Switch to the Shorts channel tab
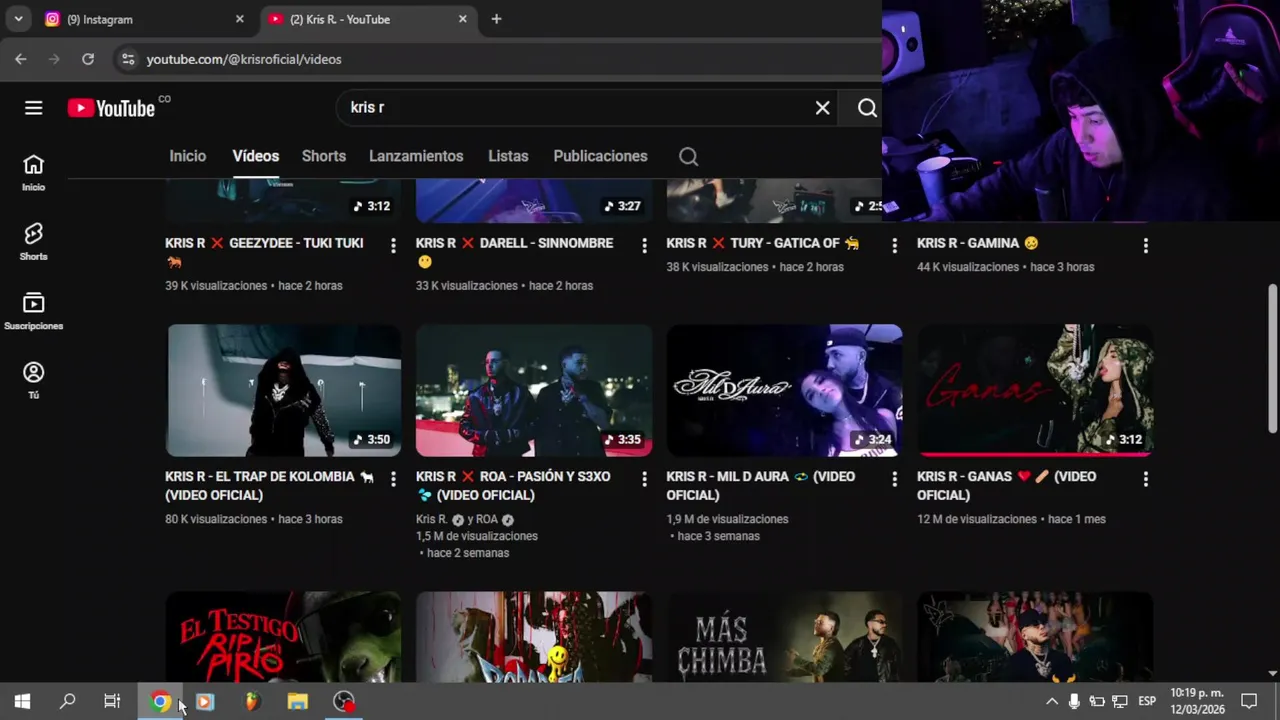Image resolution: width=1280 pixels, height=720 pixels. pos(324,156)
